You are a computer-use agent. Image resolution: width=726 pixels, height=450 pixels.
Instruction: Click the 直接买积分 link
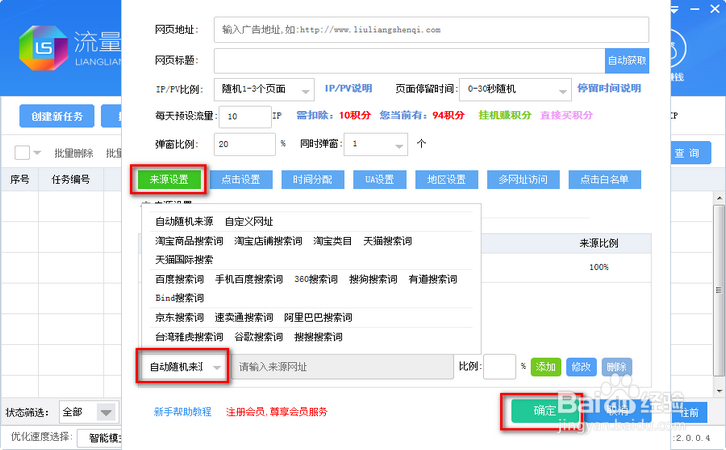tap(566, 115)
